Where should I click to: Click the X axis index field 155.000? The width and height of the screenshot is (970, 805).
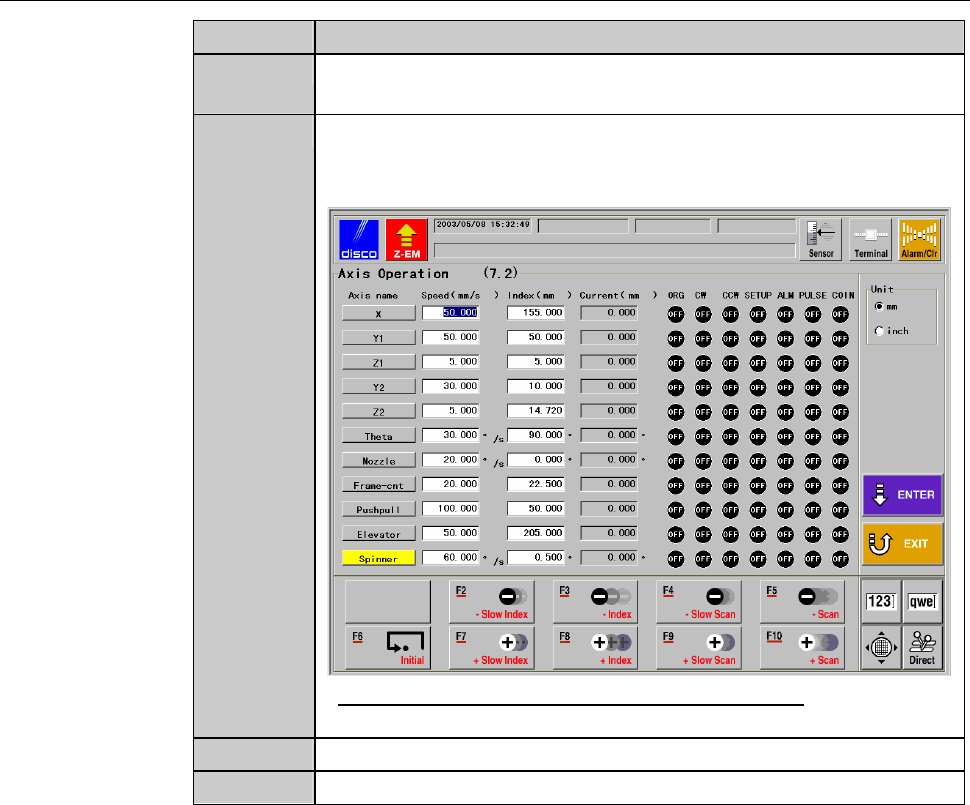point(536,312)
